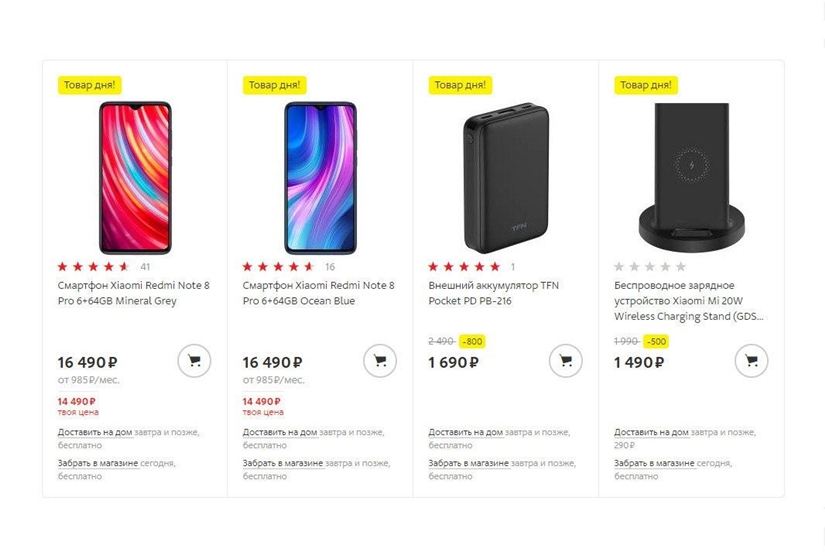Click empty star rating of wireless charger
Screen dimensions: 825x557
(650, 267)
